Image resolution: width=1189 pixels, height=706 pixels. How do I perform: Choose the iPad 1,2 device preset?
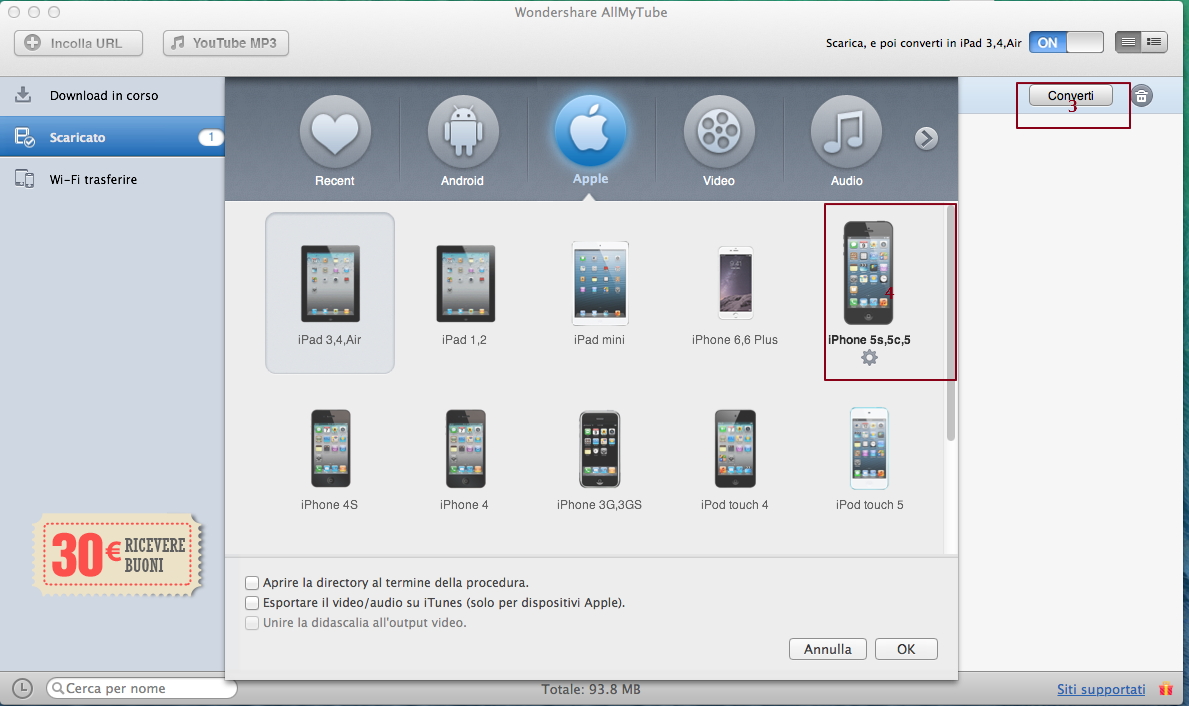[x=465, y=294]
